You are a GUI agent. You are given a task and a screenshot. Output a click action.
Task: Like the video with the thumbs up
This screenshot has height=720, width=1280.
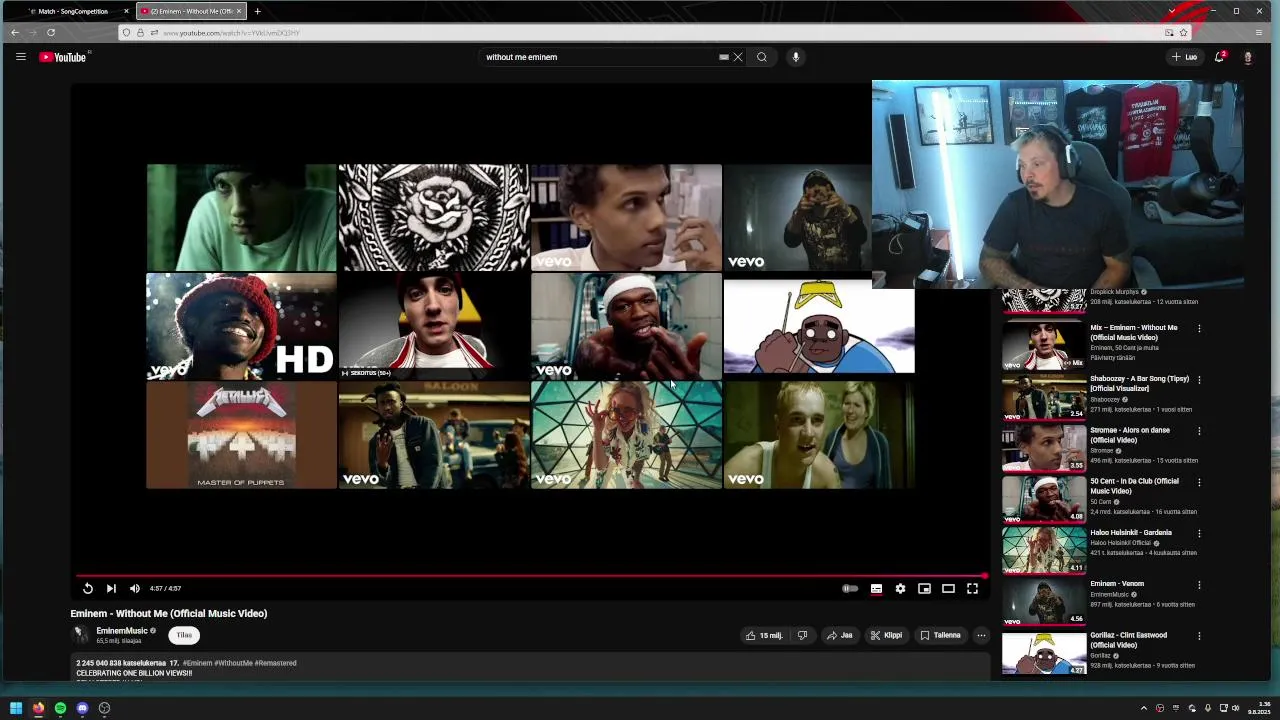coord(765,635)
